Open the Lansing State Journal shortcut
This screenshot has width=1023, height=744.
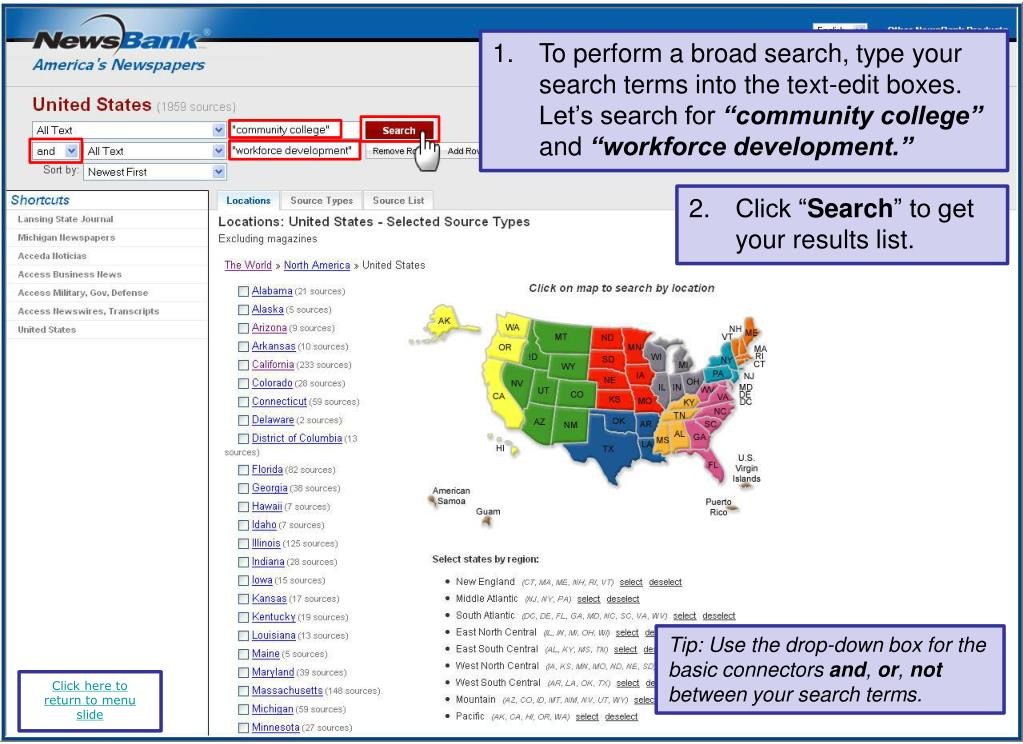(x=65, y=219)
